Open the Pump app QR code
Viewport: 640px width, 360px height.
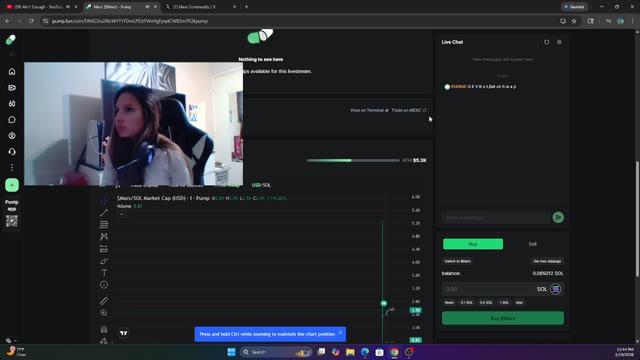(x=12, y=221)
